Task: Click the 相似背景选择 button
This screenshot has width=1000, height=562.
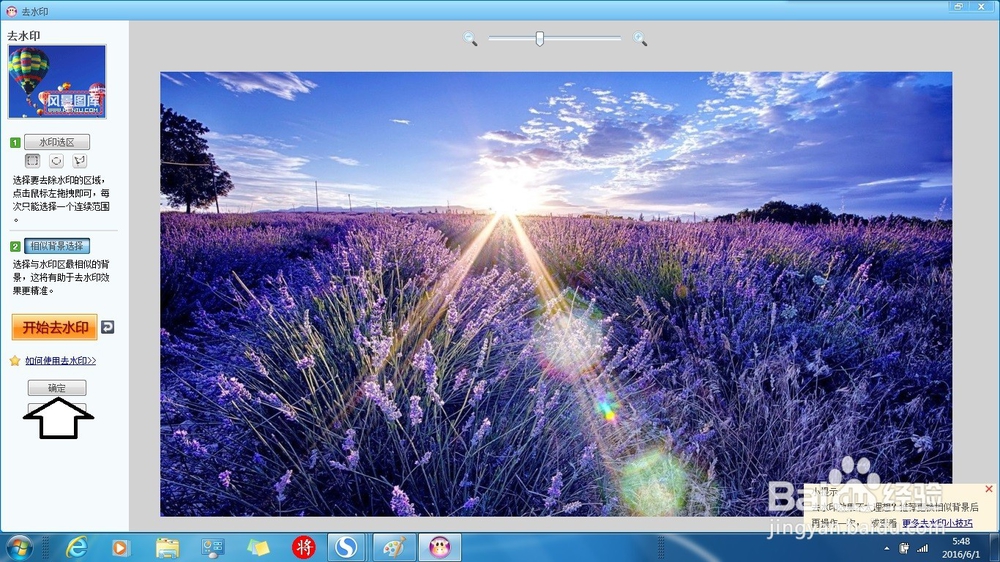Action: (57, 246)
